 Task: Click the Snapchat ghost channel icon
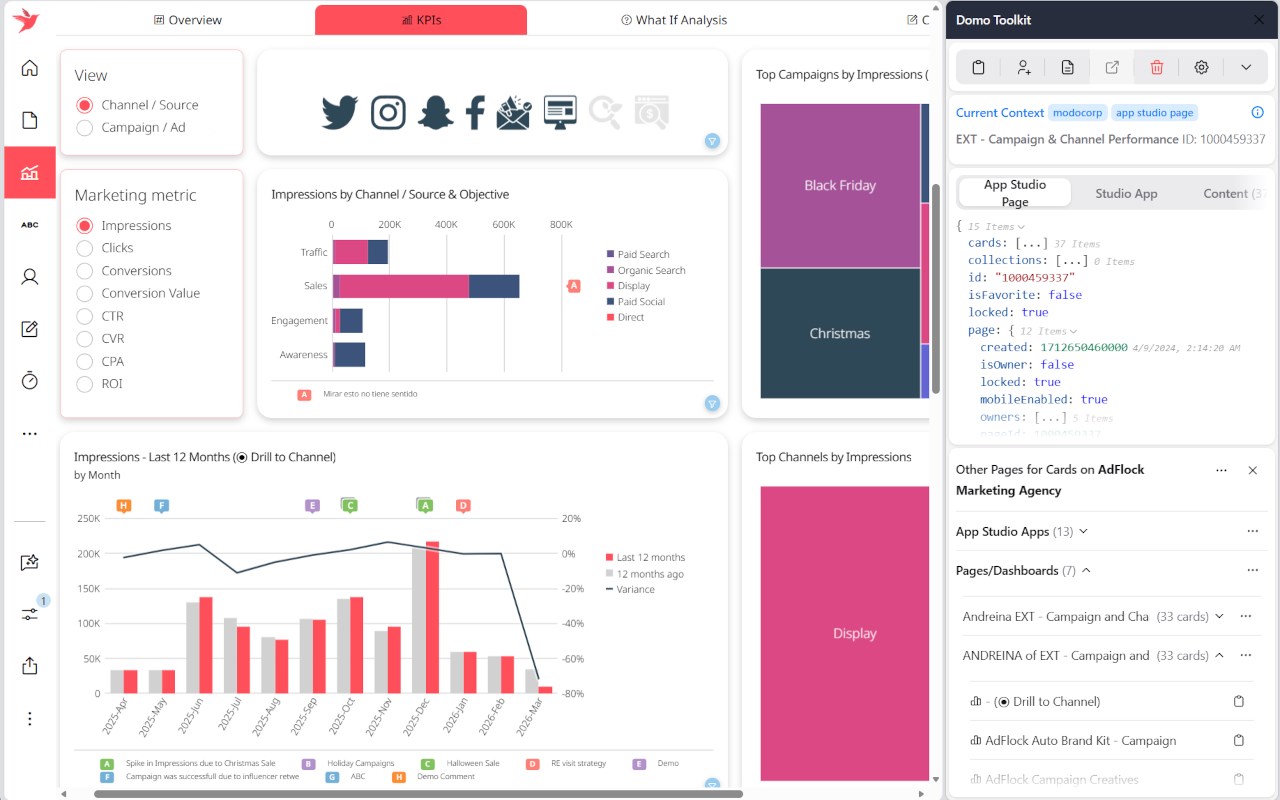pyautogui.click(x=435, y=113)
